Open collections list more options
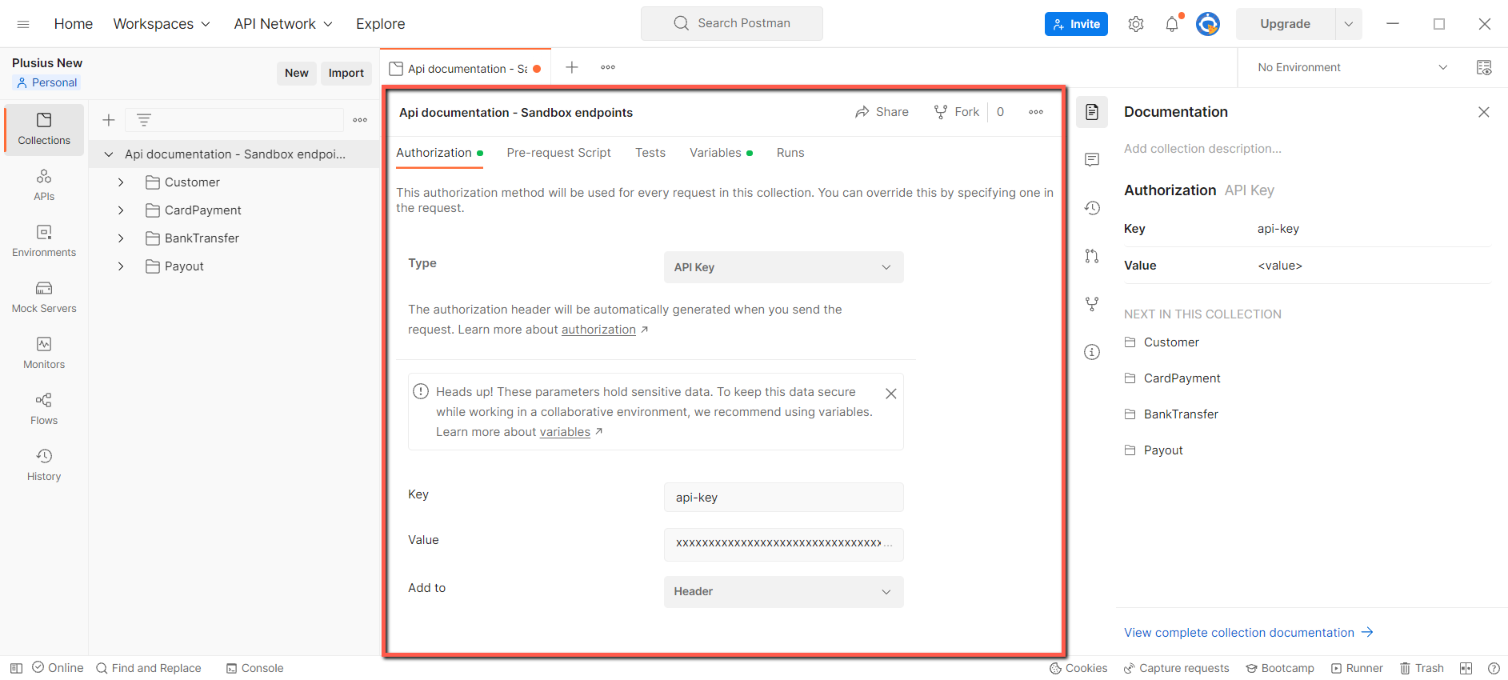 click(x=360, y=120)
